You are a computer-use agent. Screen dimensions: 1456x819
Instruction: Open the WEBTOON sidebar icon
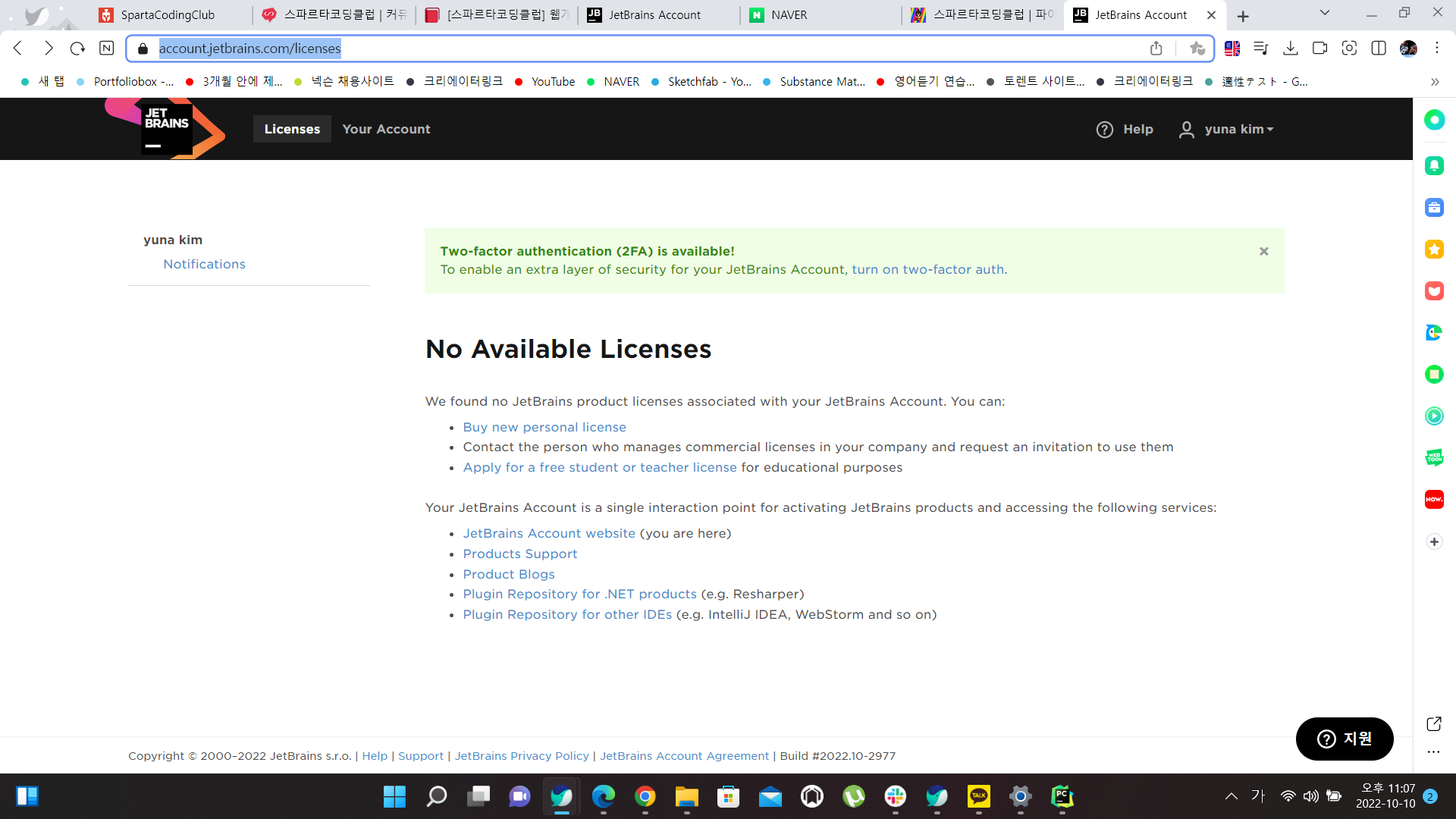(x=1434, y=457)
